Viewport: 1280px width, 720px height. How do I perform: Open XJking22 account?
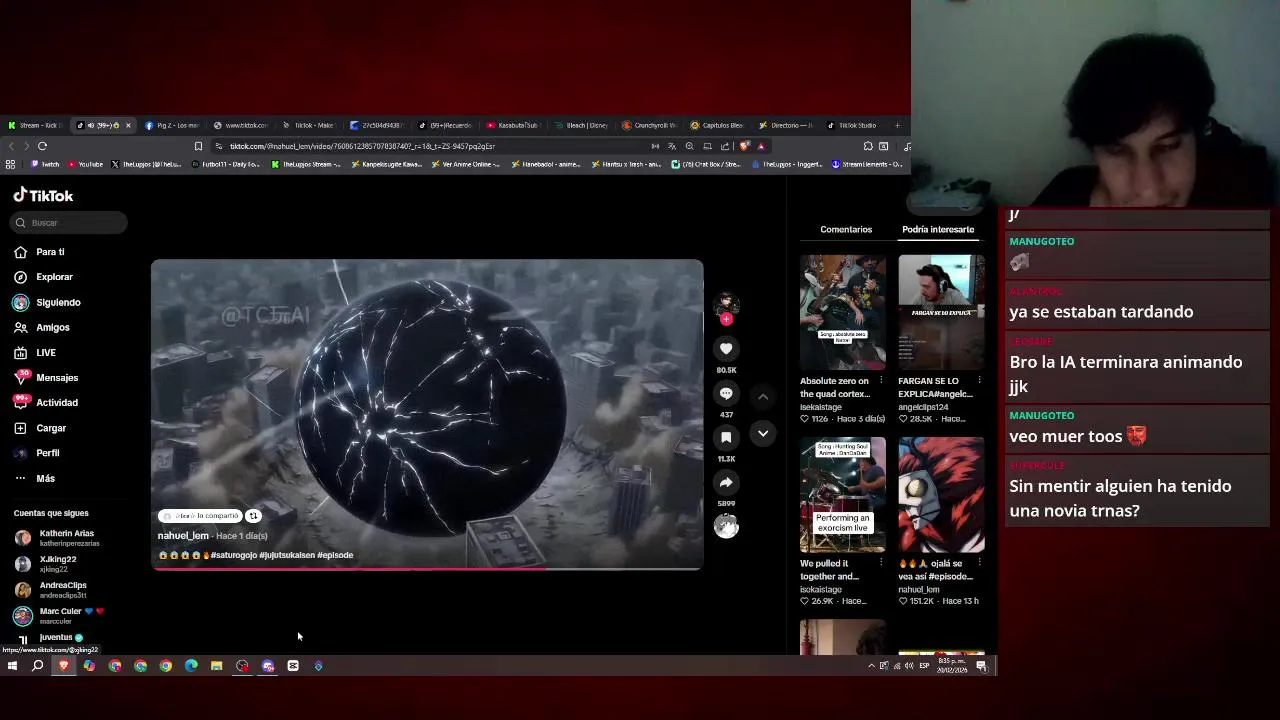point(47,564)
